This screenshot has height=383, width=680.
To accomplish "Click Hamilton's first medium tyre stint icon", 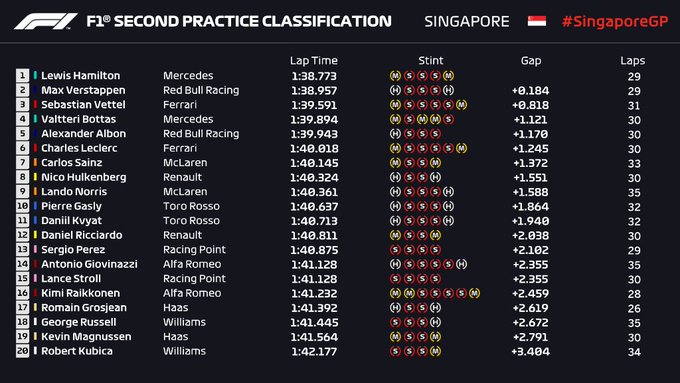I will click(395, 76).
